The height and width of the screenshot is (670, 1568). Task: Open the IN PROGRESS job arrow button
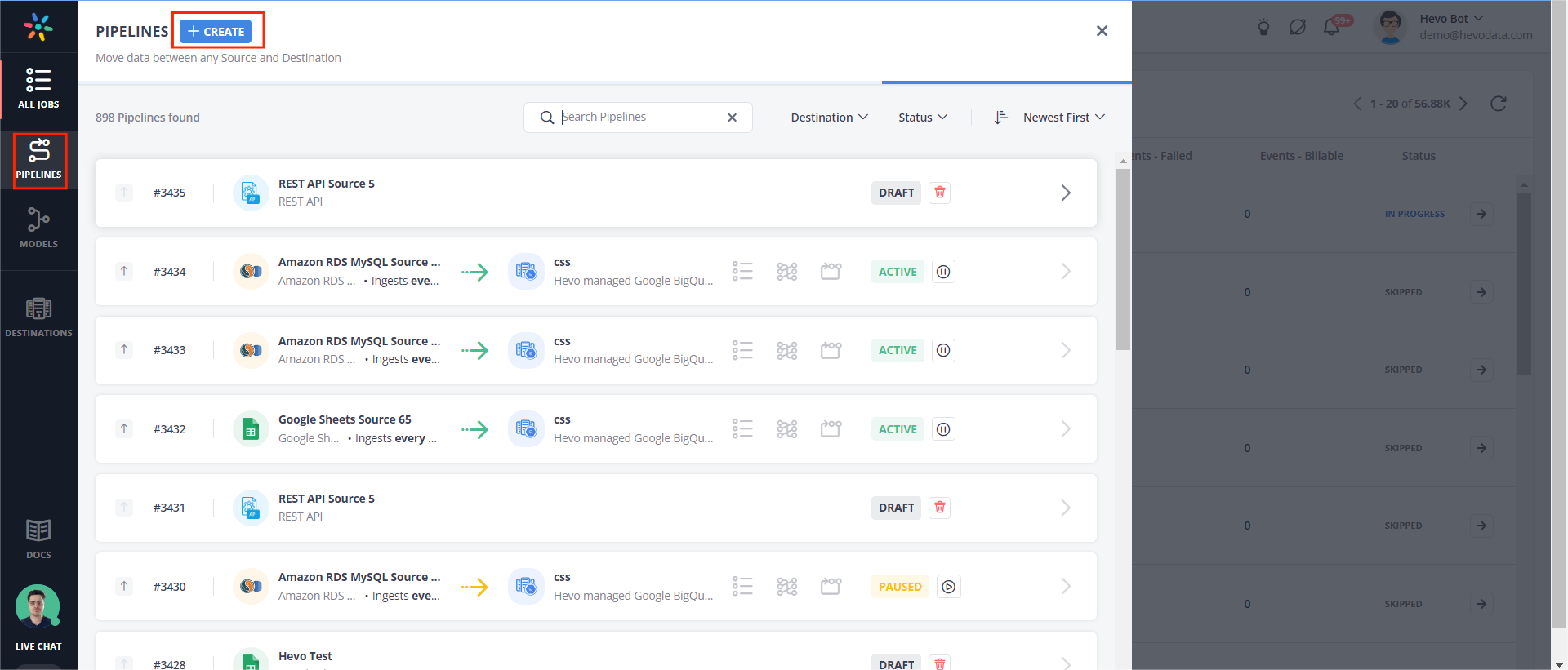click(1481, 214)
